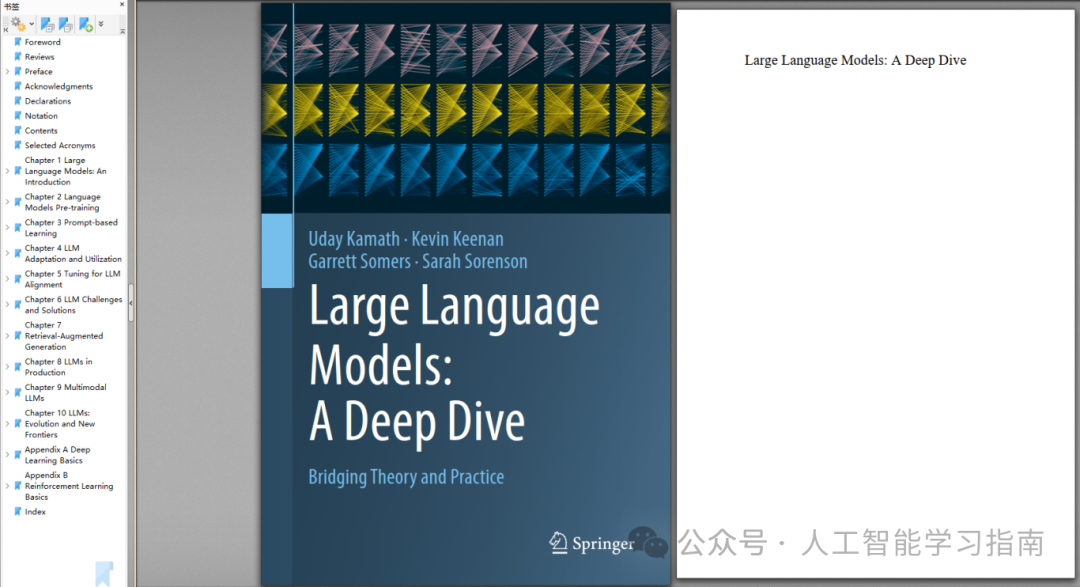The width and height of the screenshot is (1080, 587).
Task: Jump to the Acknowledgments bookmark
Action: click(59, 86)
